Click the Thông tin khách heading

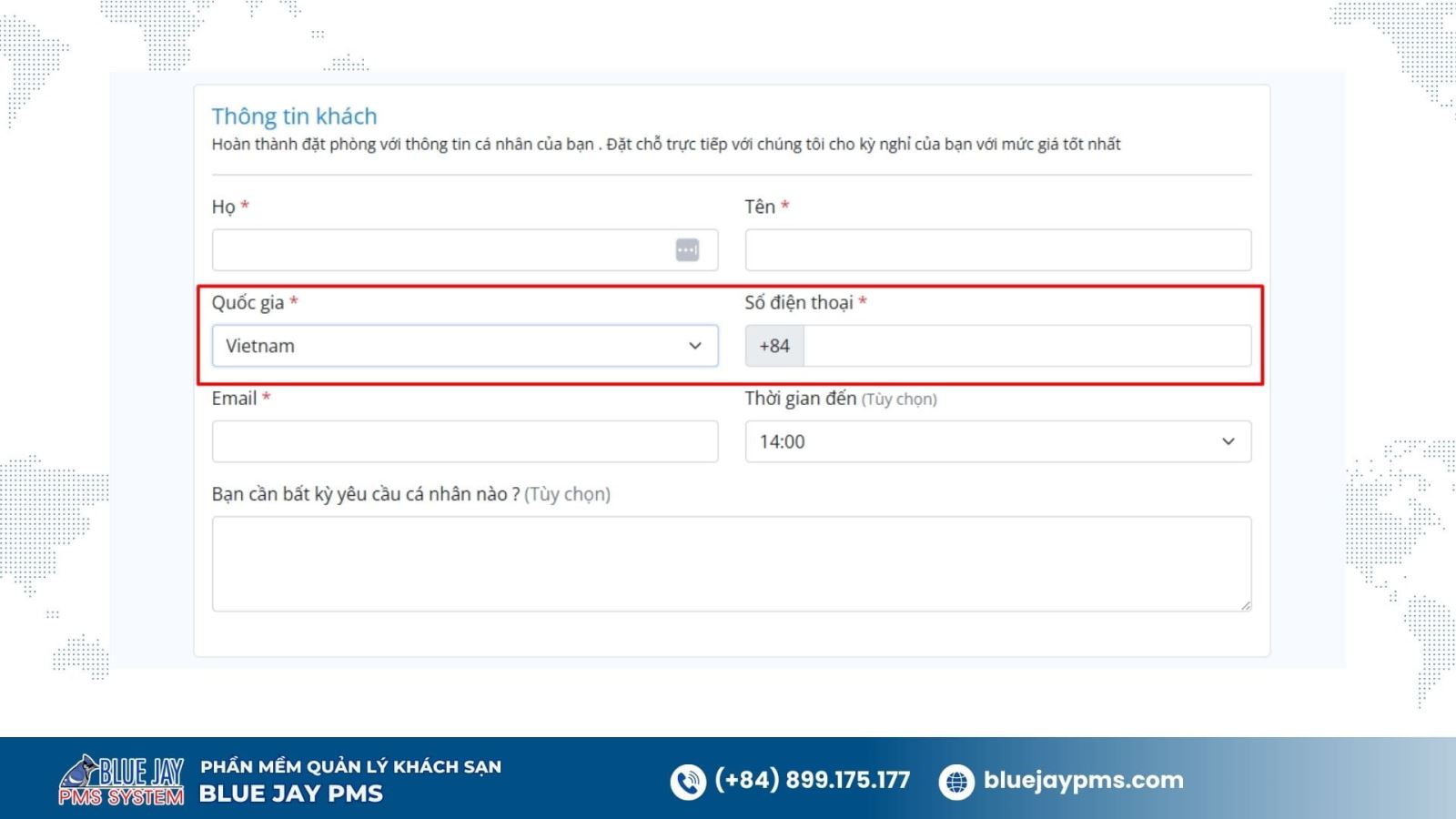294,116
